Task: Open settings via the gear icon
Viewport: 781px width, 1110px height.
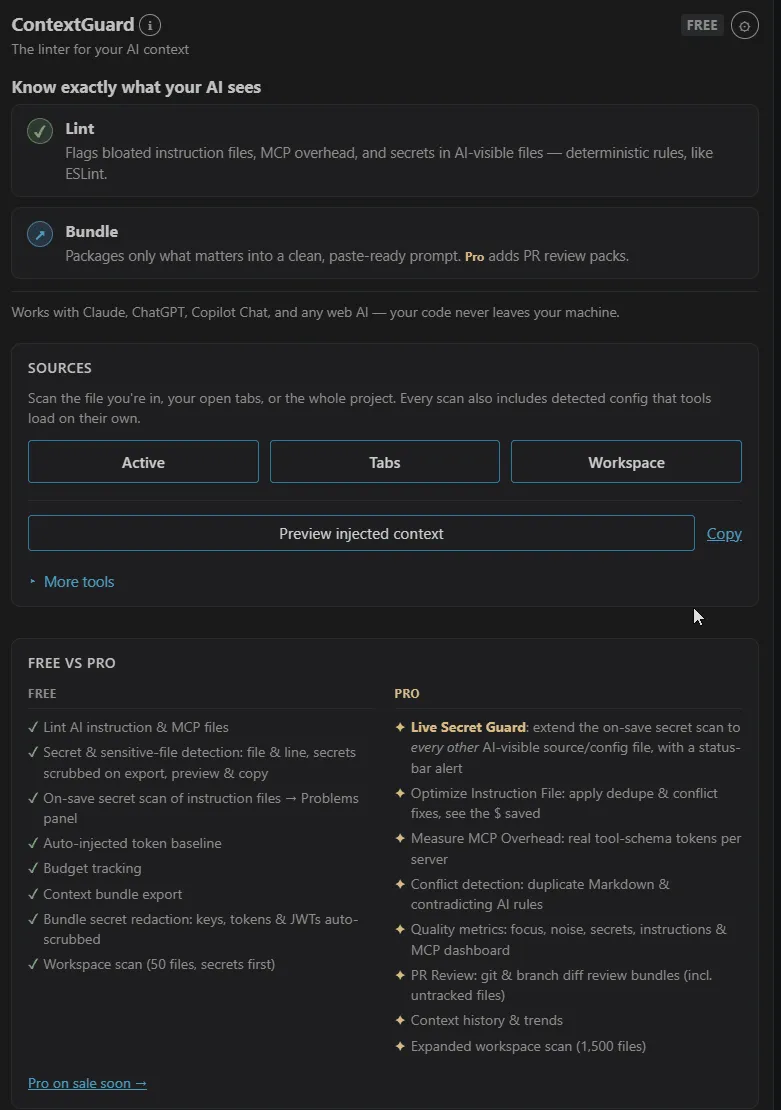Action: (744, 25)
